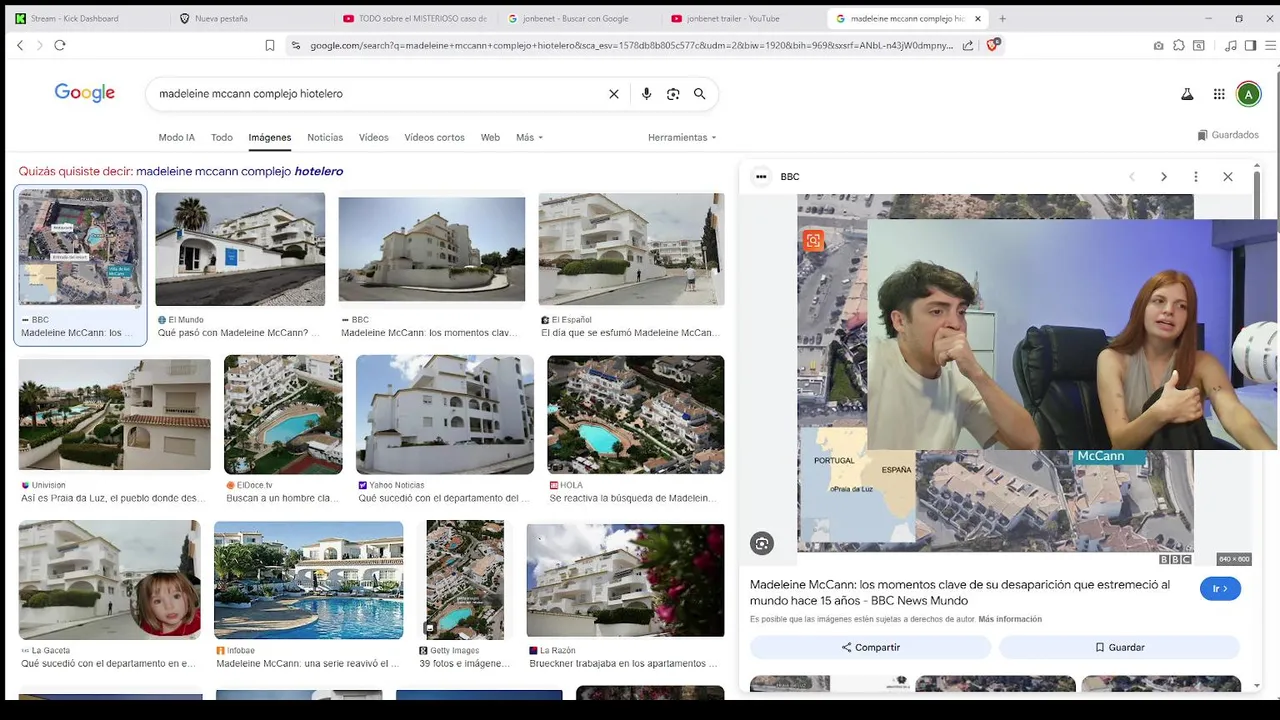The image size is (1280, 720).
Task: Click the camera screenshot icon in toolbar
Action: 1158,45
